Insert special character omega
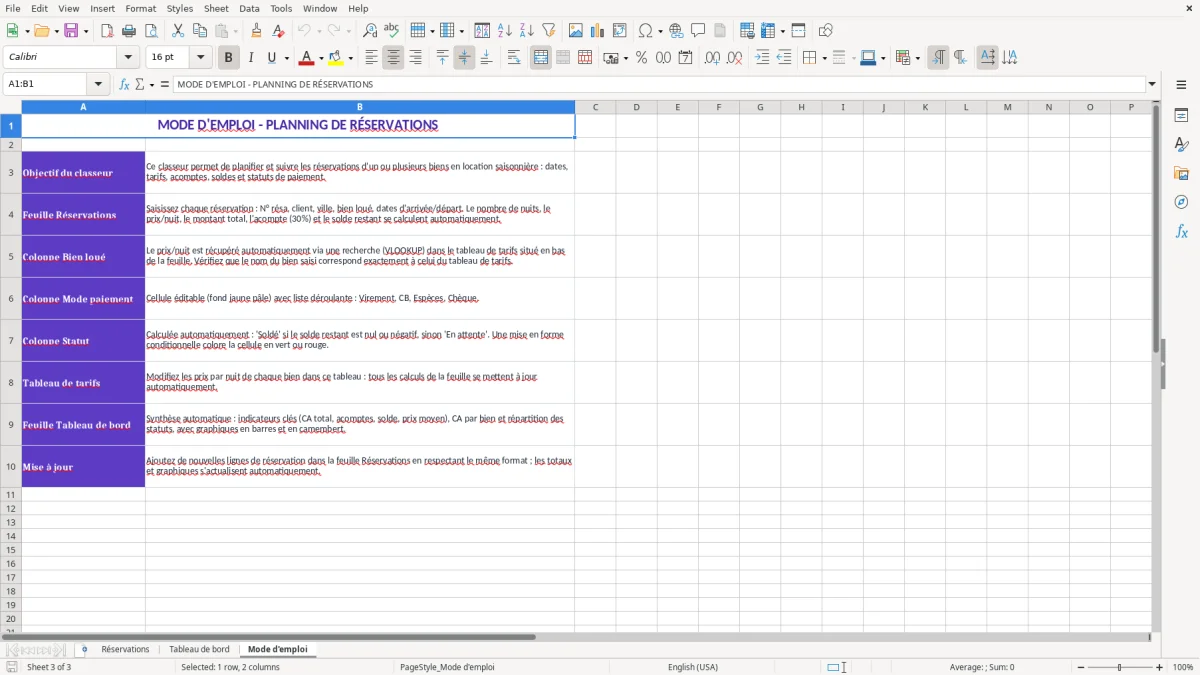 (645, 31)
